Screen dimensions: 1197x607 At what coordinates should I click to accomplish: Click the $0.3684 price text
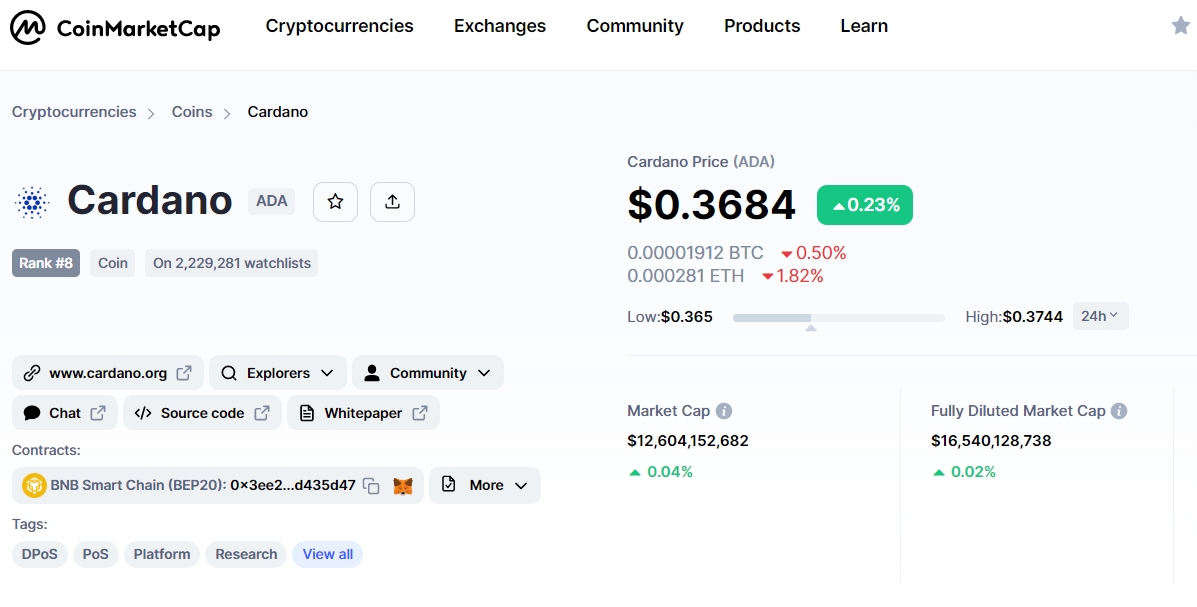coord(711,205)
